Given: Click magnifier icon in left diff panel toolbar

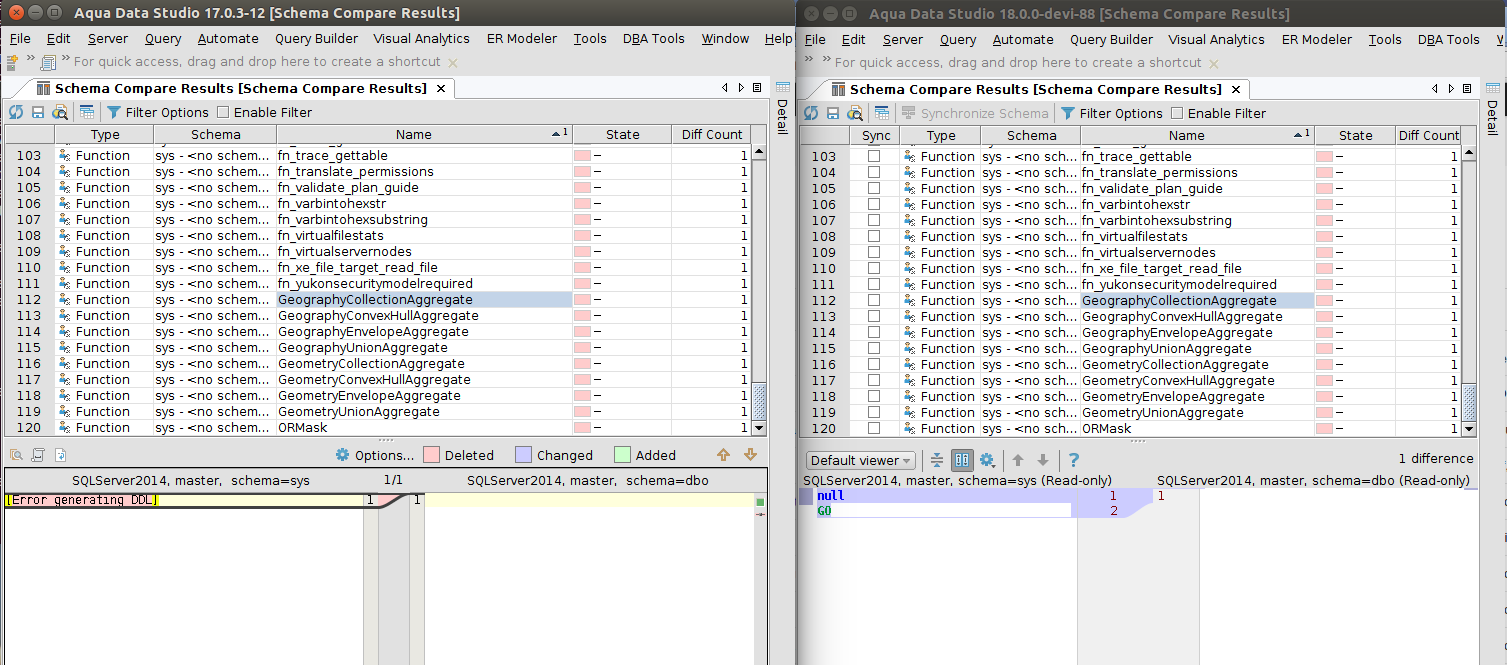Looking at the screenshot, I should (14, 454).
